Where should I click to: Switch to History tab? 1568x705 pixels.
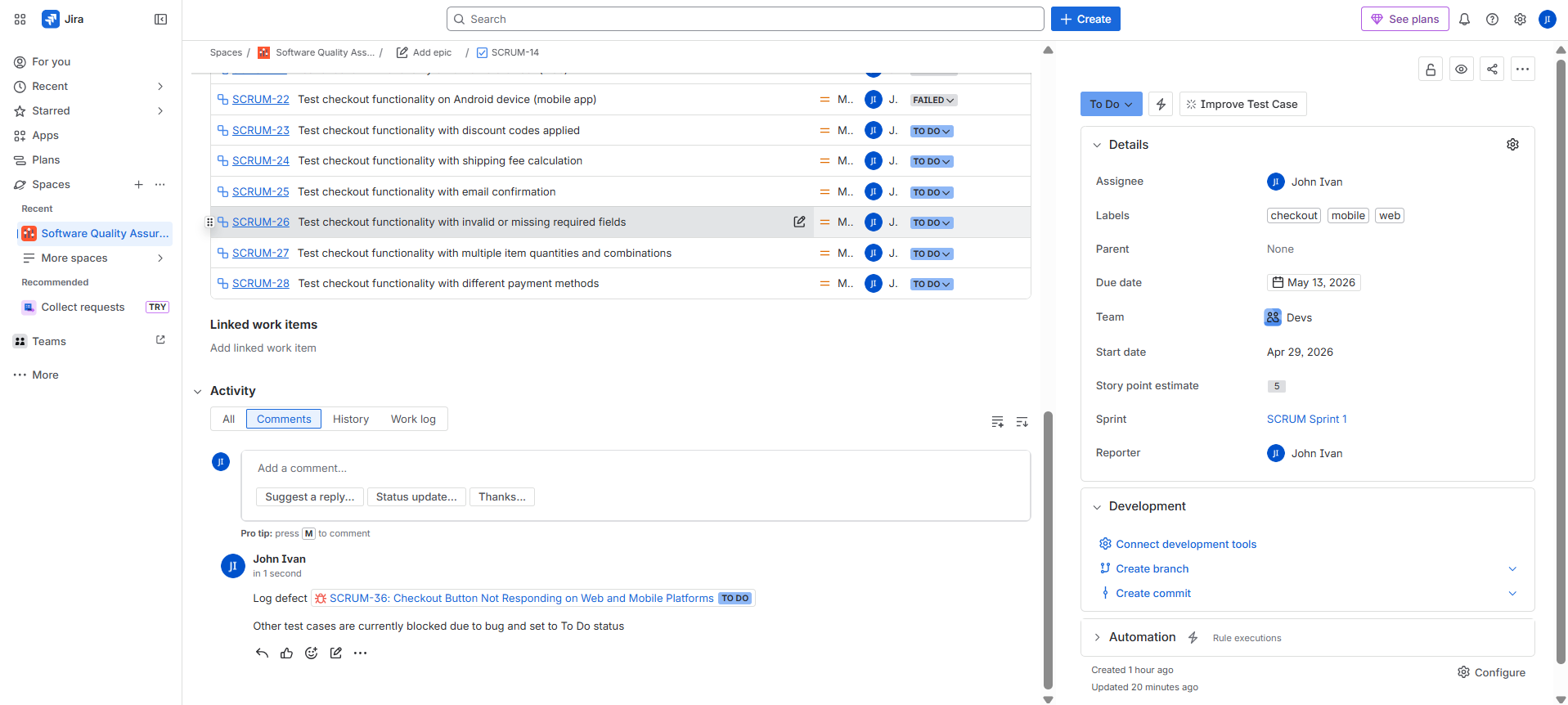pos(351,419)
